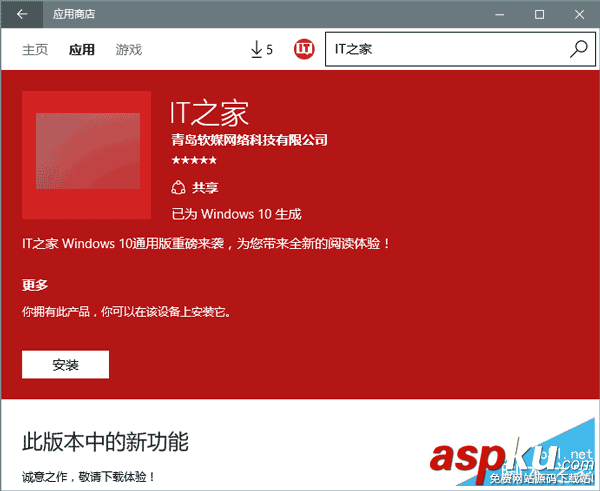Maximize the 应用商店 window
Screen dimensions: 600x491
coord(540,15)
